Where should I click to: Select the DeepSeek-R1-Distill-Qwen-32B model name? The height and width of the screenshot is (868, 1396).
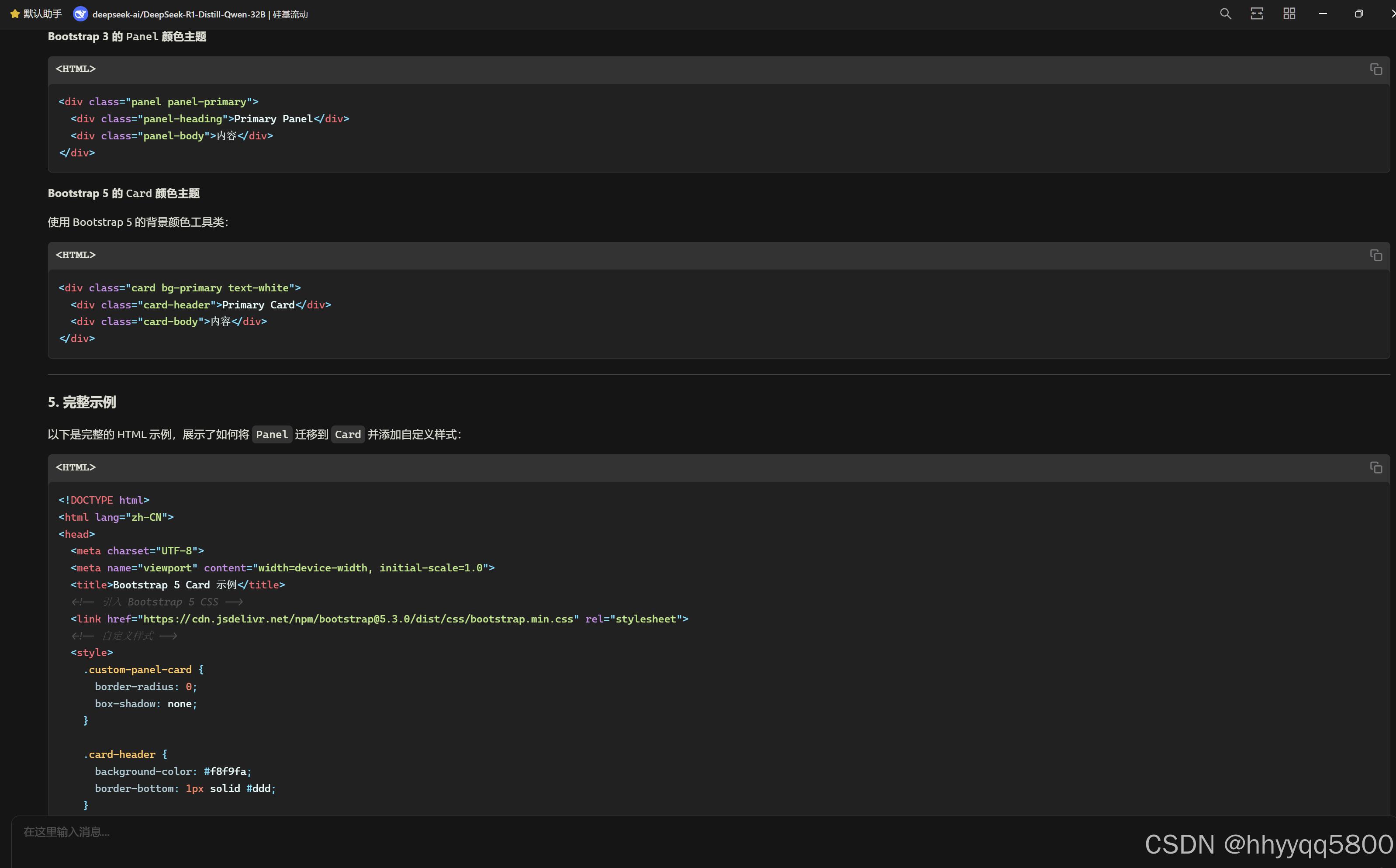click(x=179, y=14)
